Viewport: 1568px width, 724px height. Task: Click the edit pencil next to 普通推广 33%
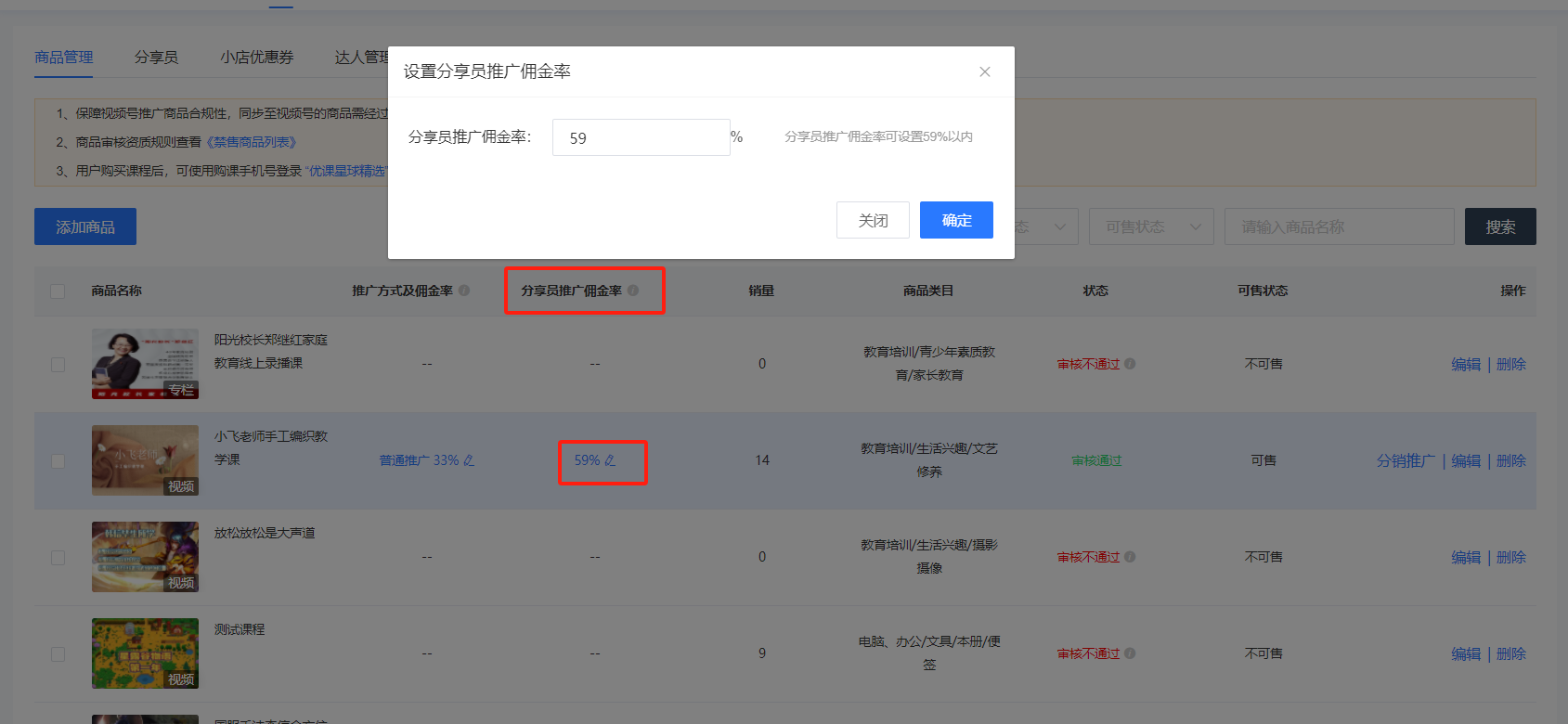(469, 460)
